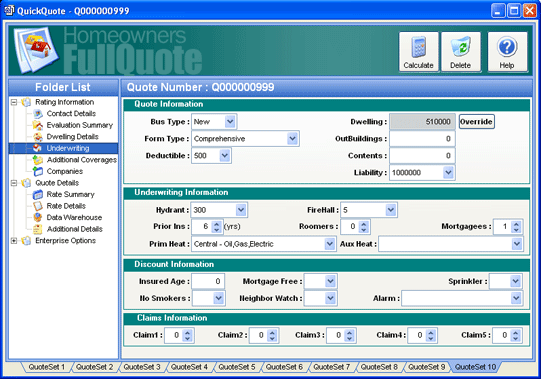The width and height of the screenshot is (541, 379).
Task: Click the Dwelling Details icon
Action: [38, 137]
